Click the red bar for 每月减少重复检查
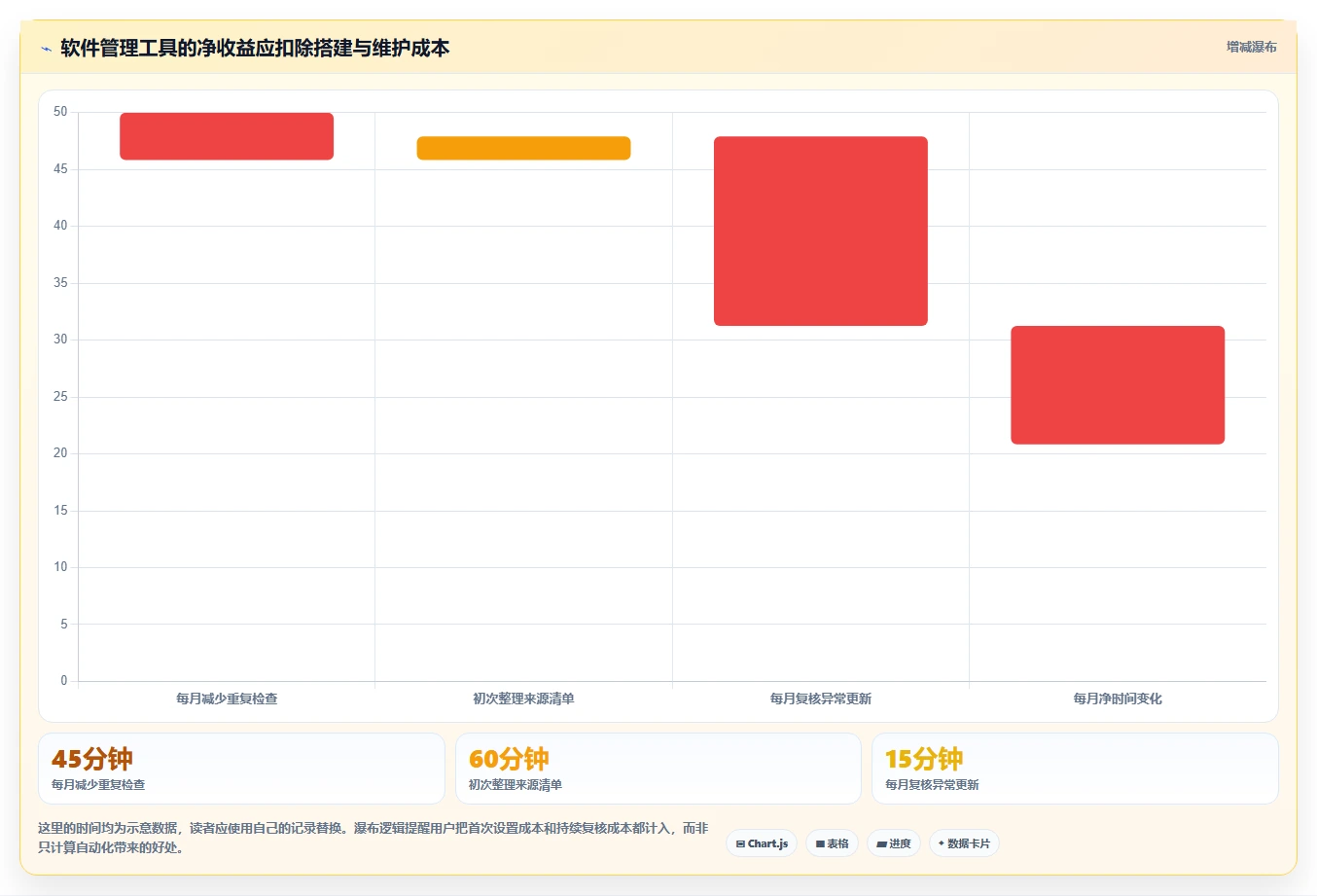Image resolution: width=1317 pixels, height=896 pixels. (x=227, y=136)
